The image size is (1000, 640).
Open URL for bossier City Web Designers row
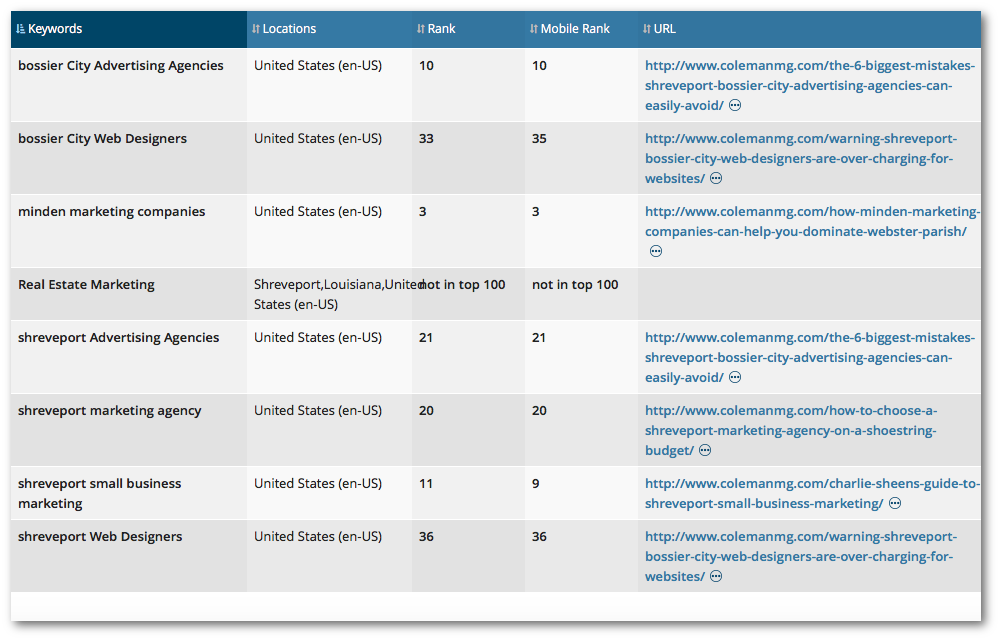pos(800,159)
